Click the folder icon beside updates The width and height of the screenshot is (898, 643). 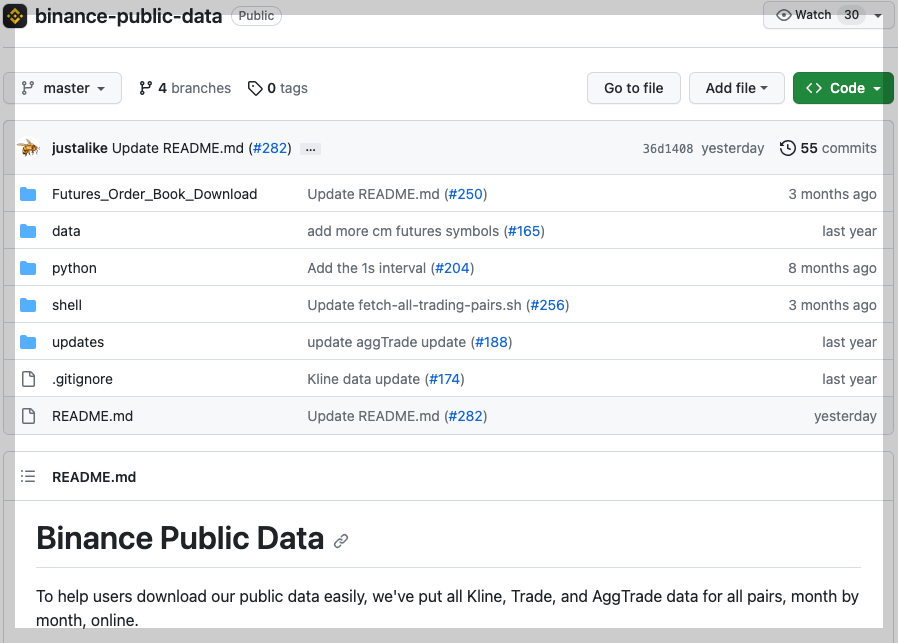coord(28,342)
